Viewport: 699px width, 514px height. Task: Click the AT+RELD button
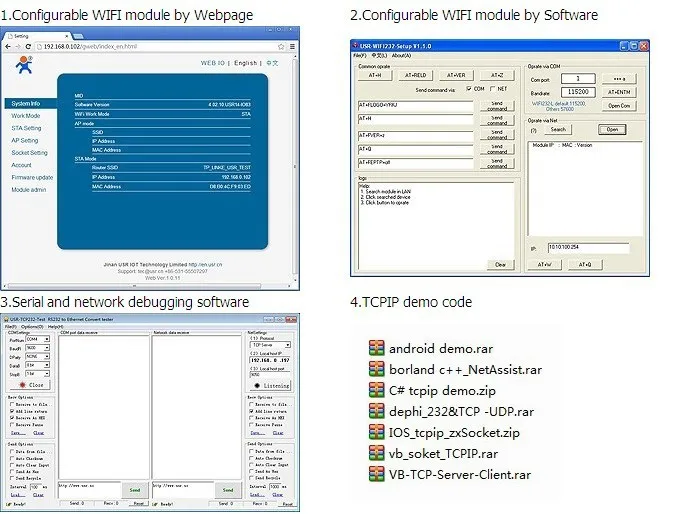click(x=415, y=75)
